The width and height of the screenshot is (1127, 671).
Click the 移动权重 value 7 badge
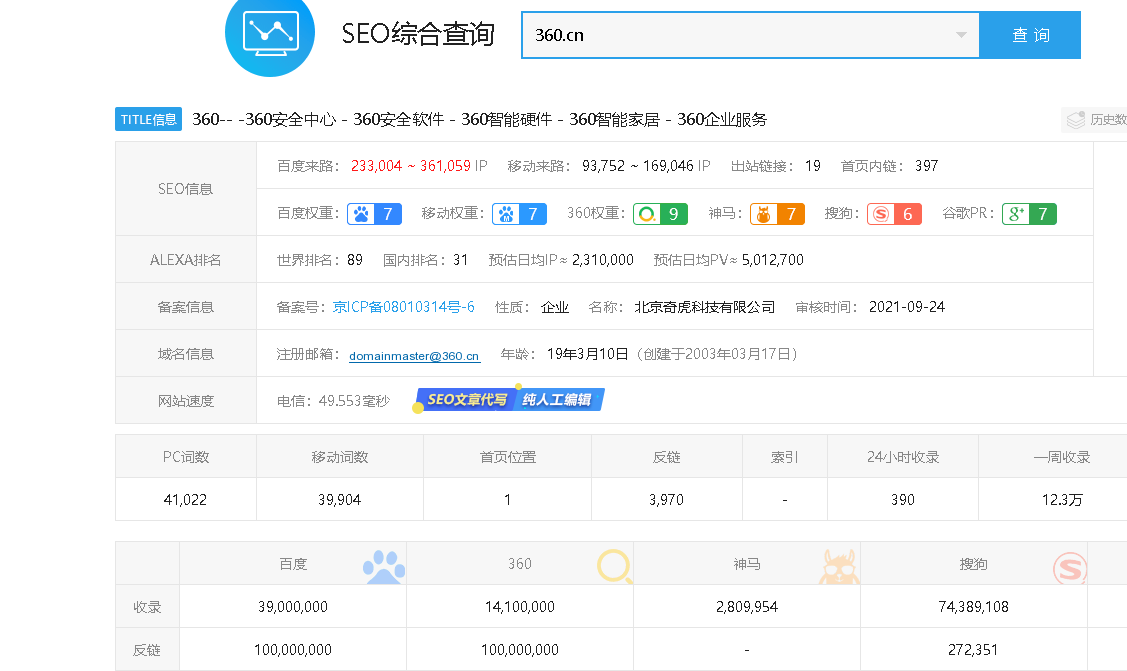[x=533, y=214]
